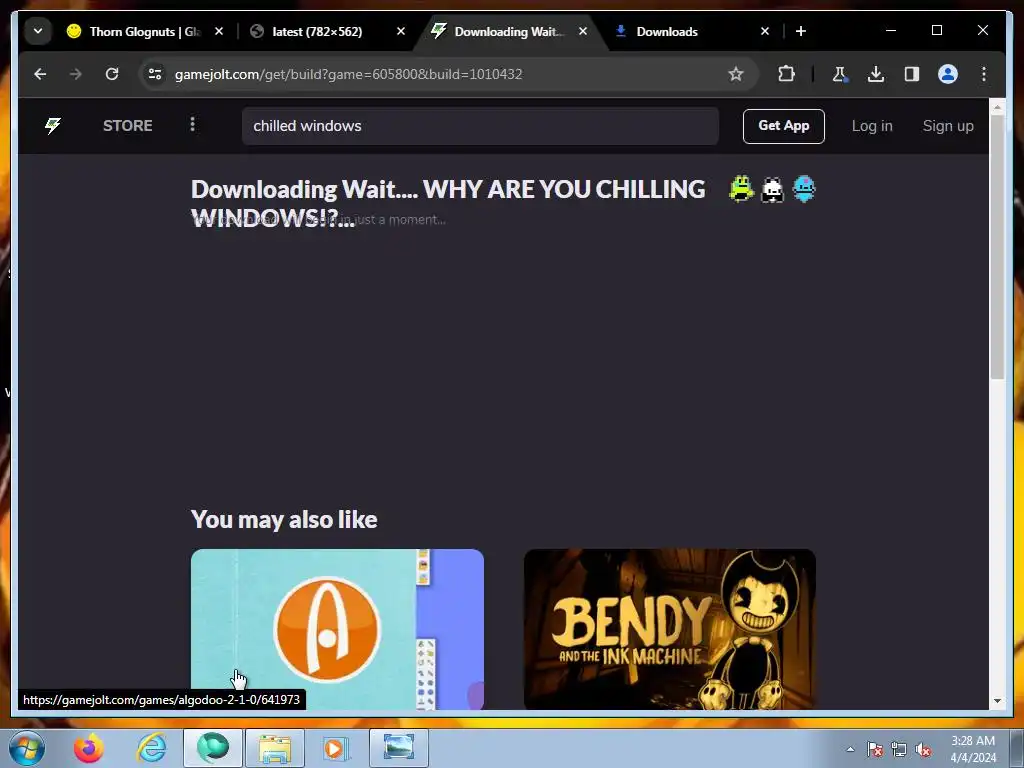Image resolution: width=1024 pixels, height=768 pixels.
Task: Open the Sign up link
Action: [948, 126]
